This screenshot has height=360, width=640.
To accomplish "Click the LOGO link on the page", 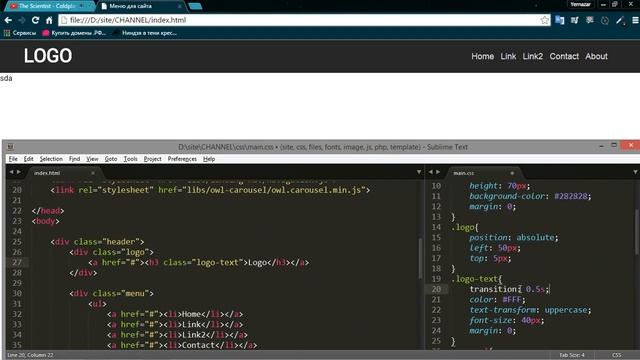I will [48, 56].
